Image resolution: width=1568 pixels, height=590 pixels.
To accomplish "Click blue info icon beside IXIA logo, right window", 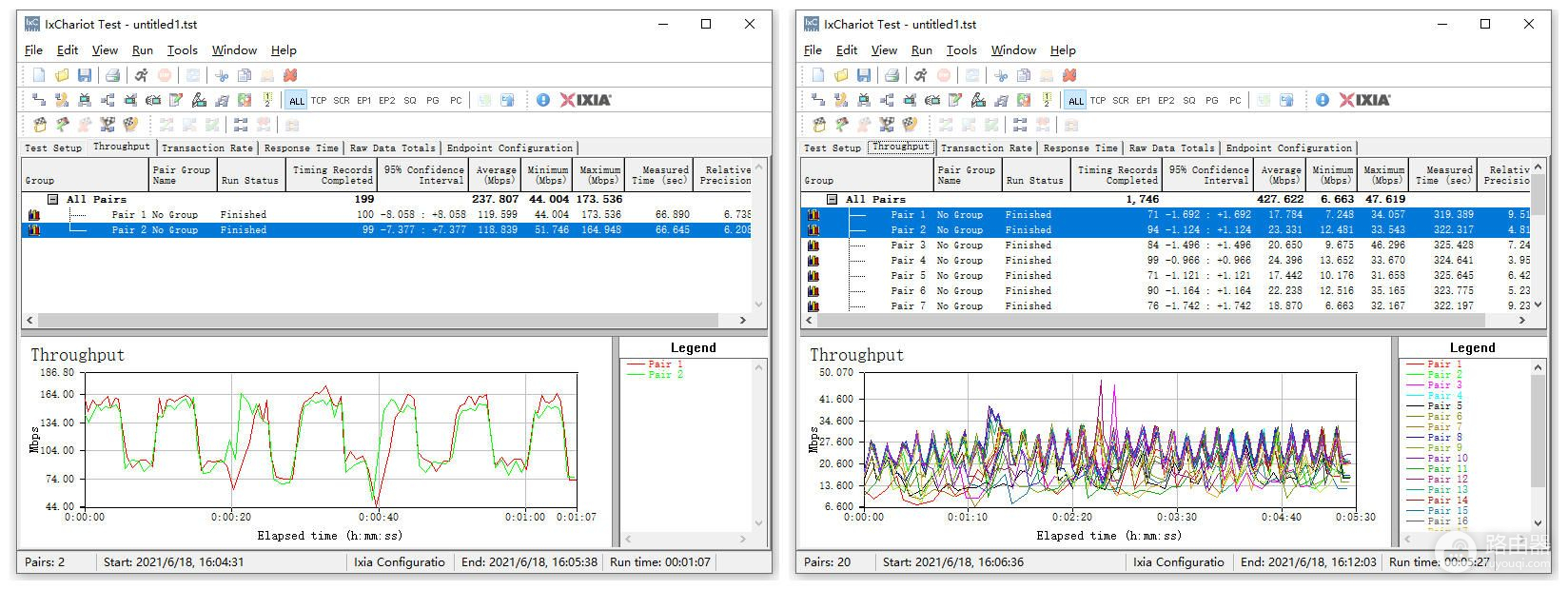I will [x=1323, y=100].
